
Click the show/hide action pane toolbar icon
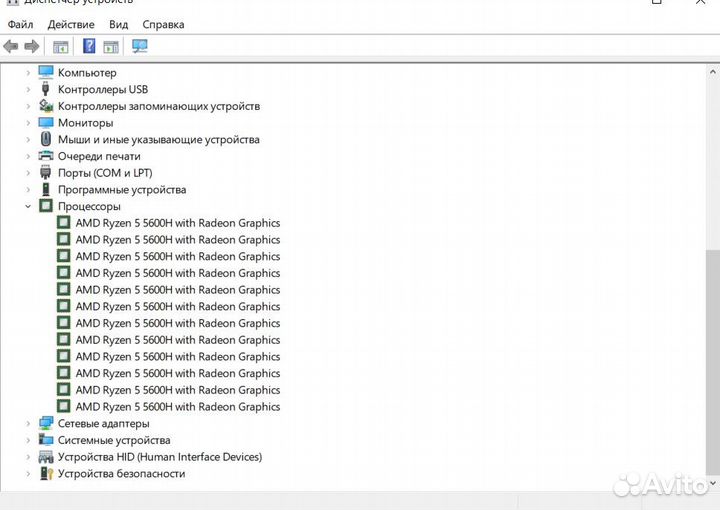click(x=111, y=46)
